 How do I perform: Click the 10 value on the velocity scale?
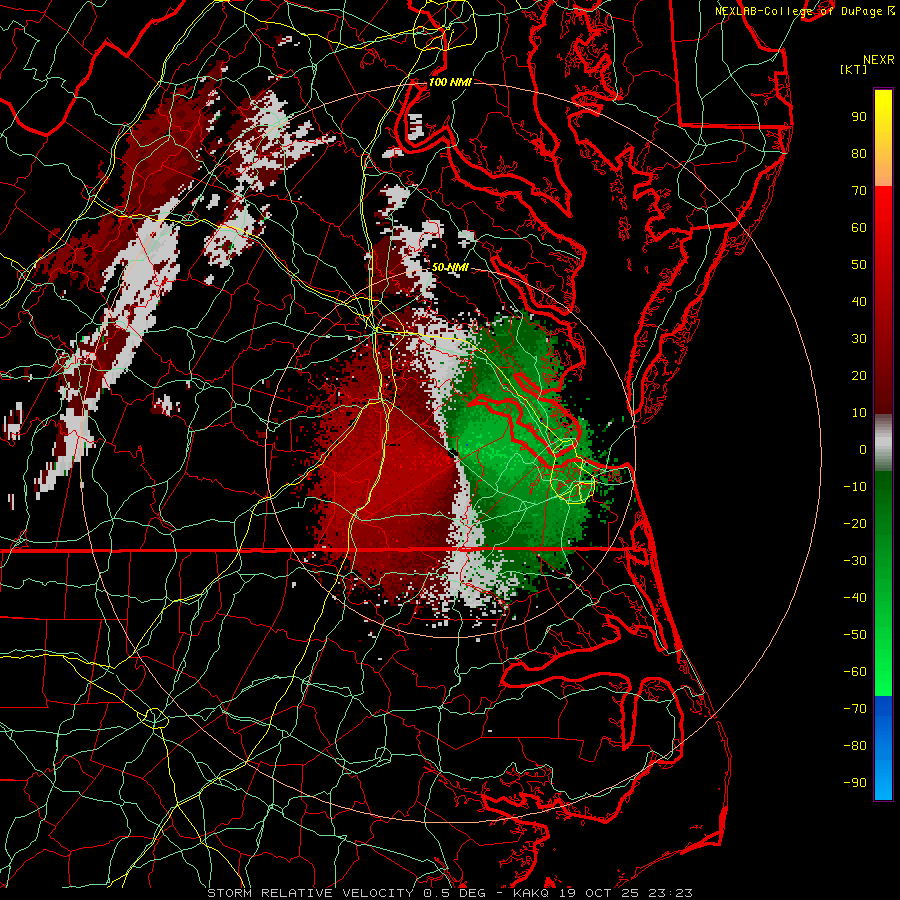point(859,413)
